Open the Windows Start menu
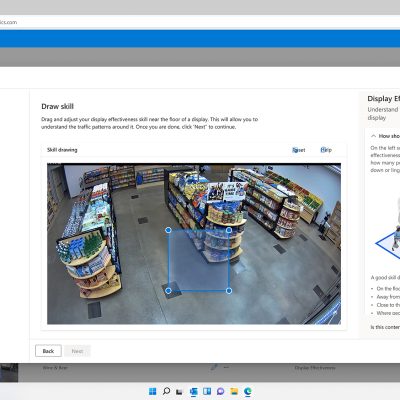This screenshot has width=400, height=400. point(152,391)
